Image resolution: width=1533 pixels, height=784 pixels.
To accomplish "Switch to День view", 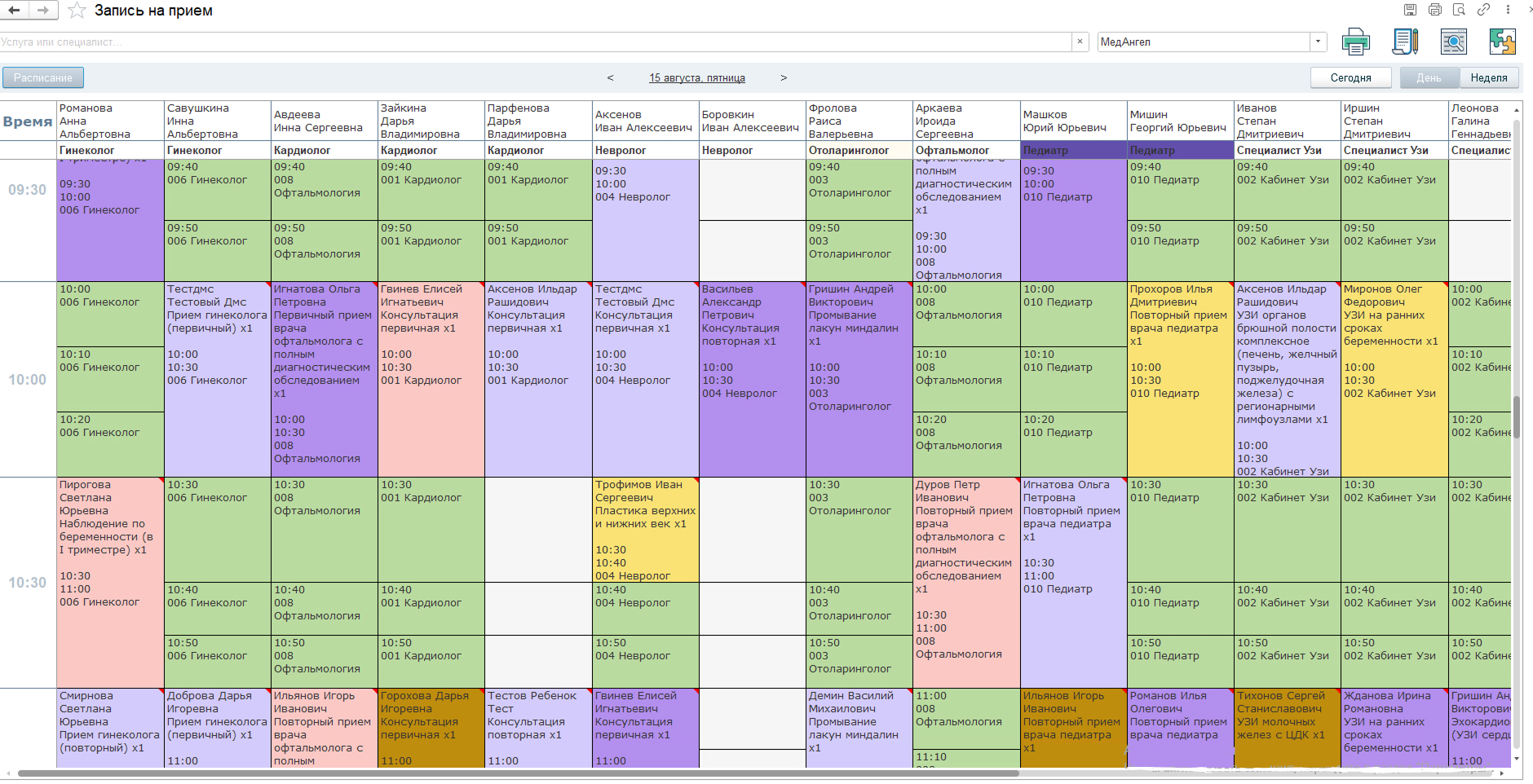I will [1429, 77].
